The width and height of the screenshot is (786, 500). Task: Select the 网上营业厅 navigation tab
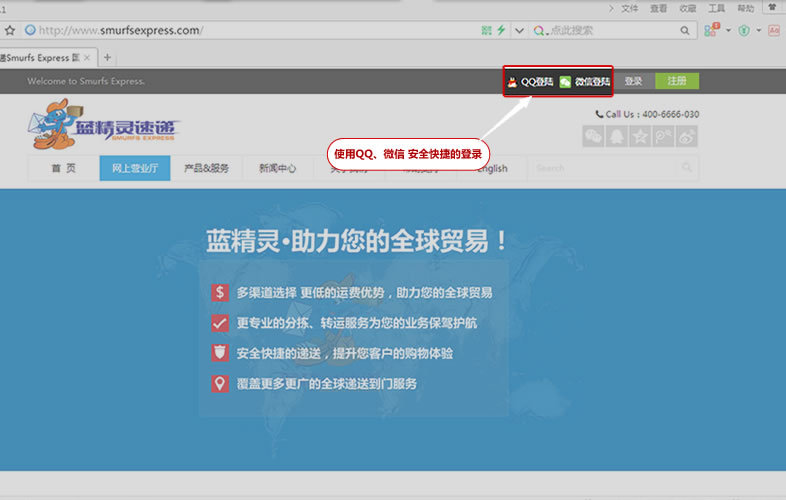tap(135, 168)
